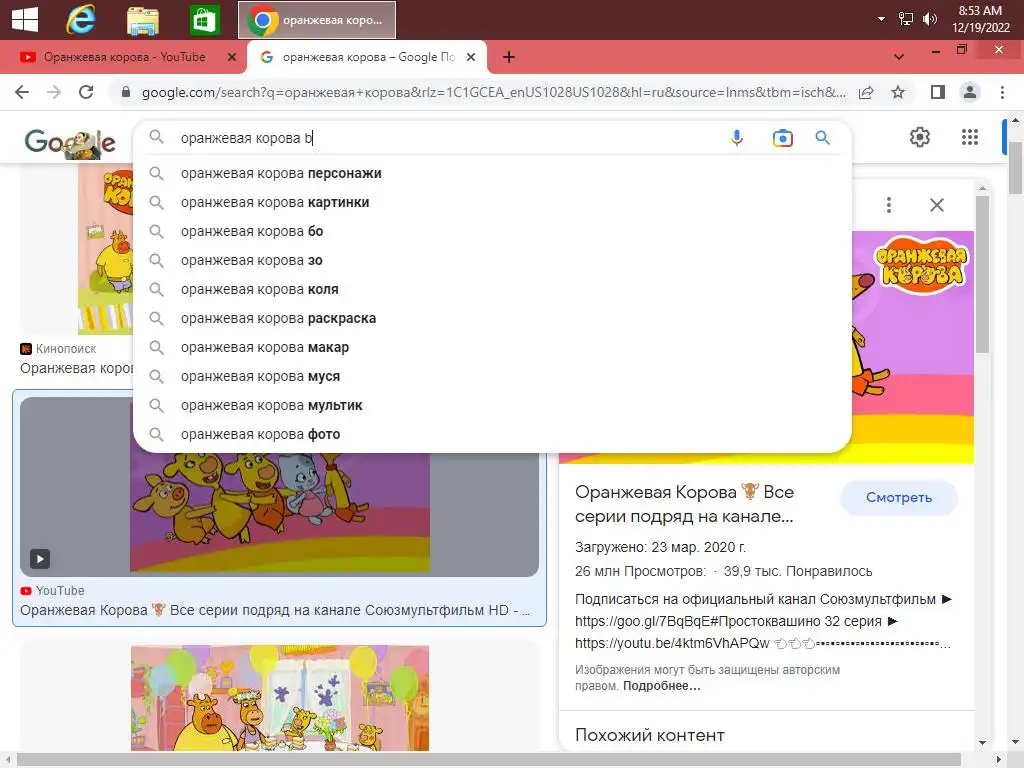Open the tab search dropdown chevron
The image size is (1024, 768).
(x=899, y=57)
